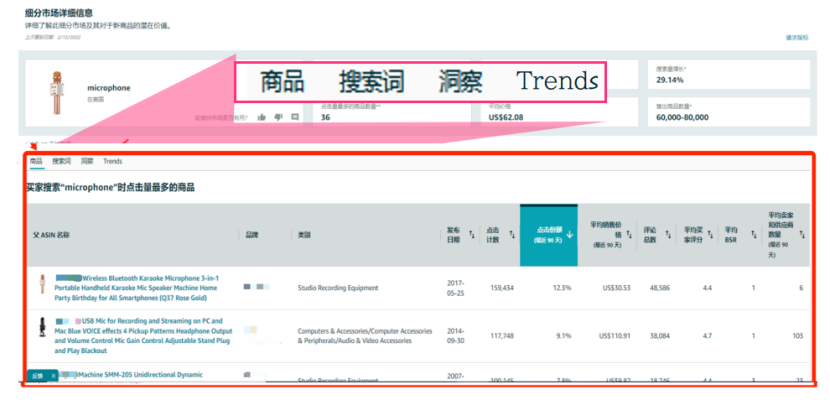Switch to the small 搜索词 tab
830x405 pixels.
pyautogui.click(x=61, y=161)
